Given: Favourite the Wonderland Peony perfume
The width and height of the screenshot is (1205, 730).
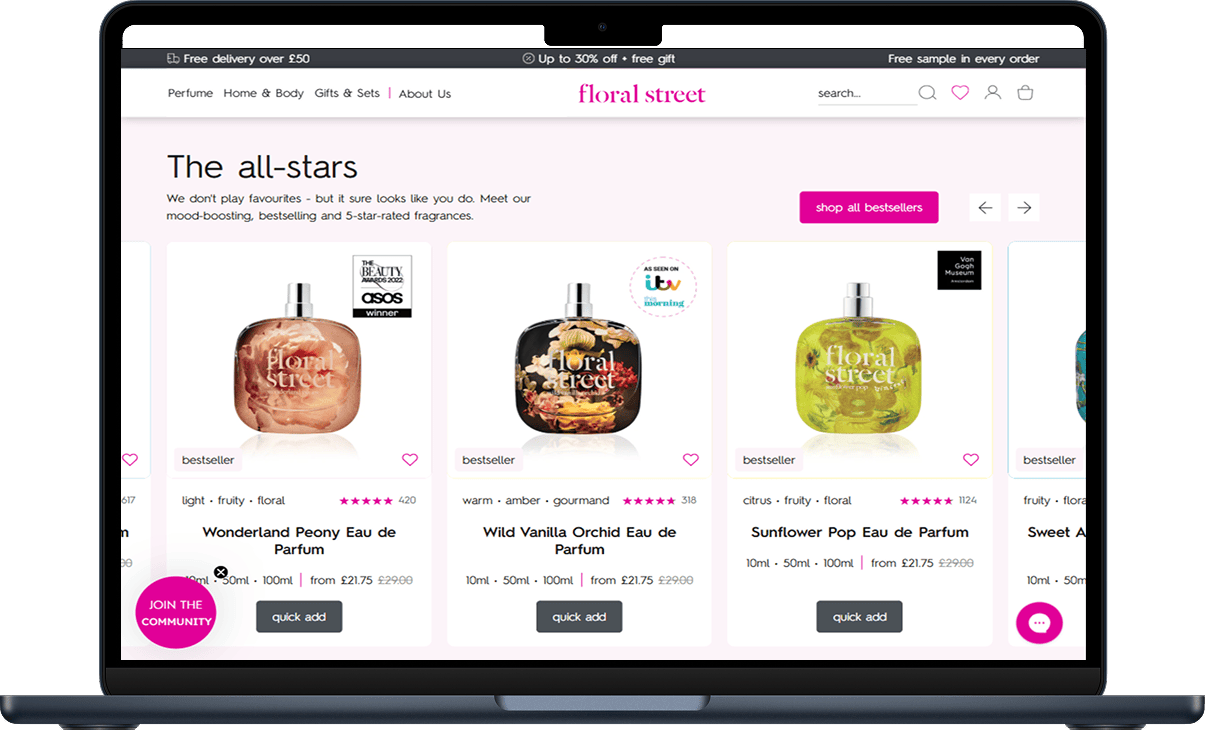Looking at the screenshot, I should pyautogui.click(x=410, y=460).
